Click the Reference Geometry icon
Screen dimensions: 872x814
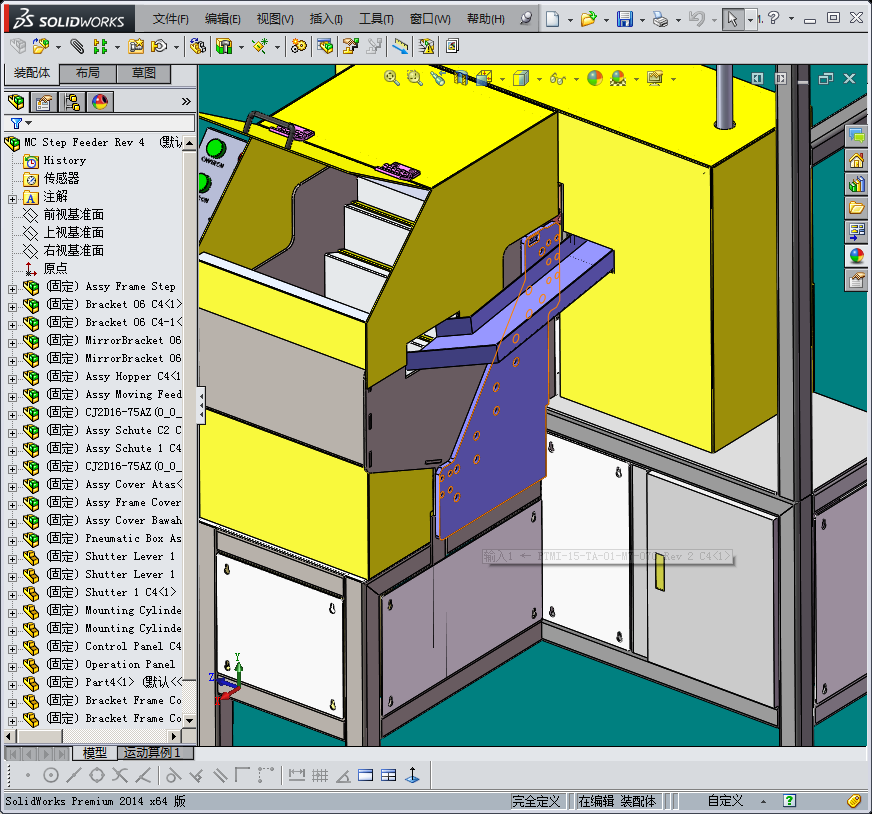(260, 46)
